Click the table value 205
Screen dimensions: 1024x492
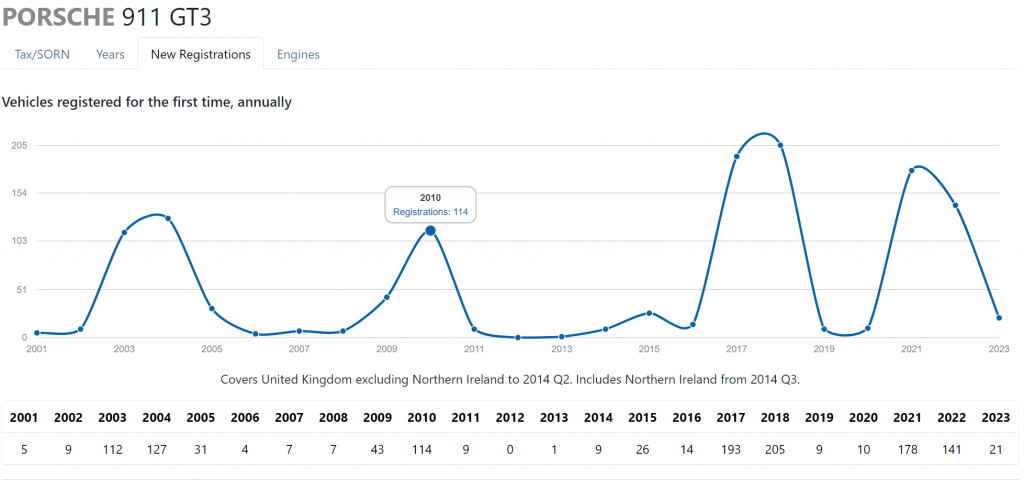775,450
